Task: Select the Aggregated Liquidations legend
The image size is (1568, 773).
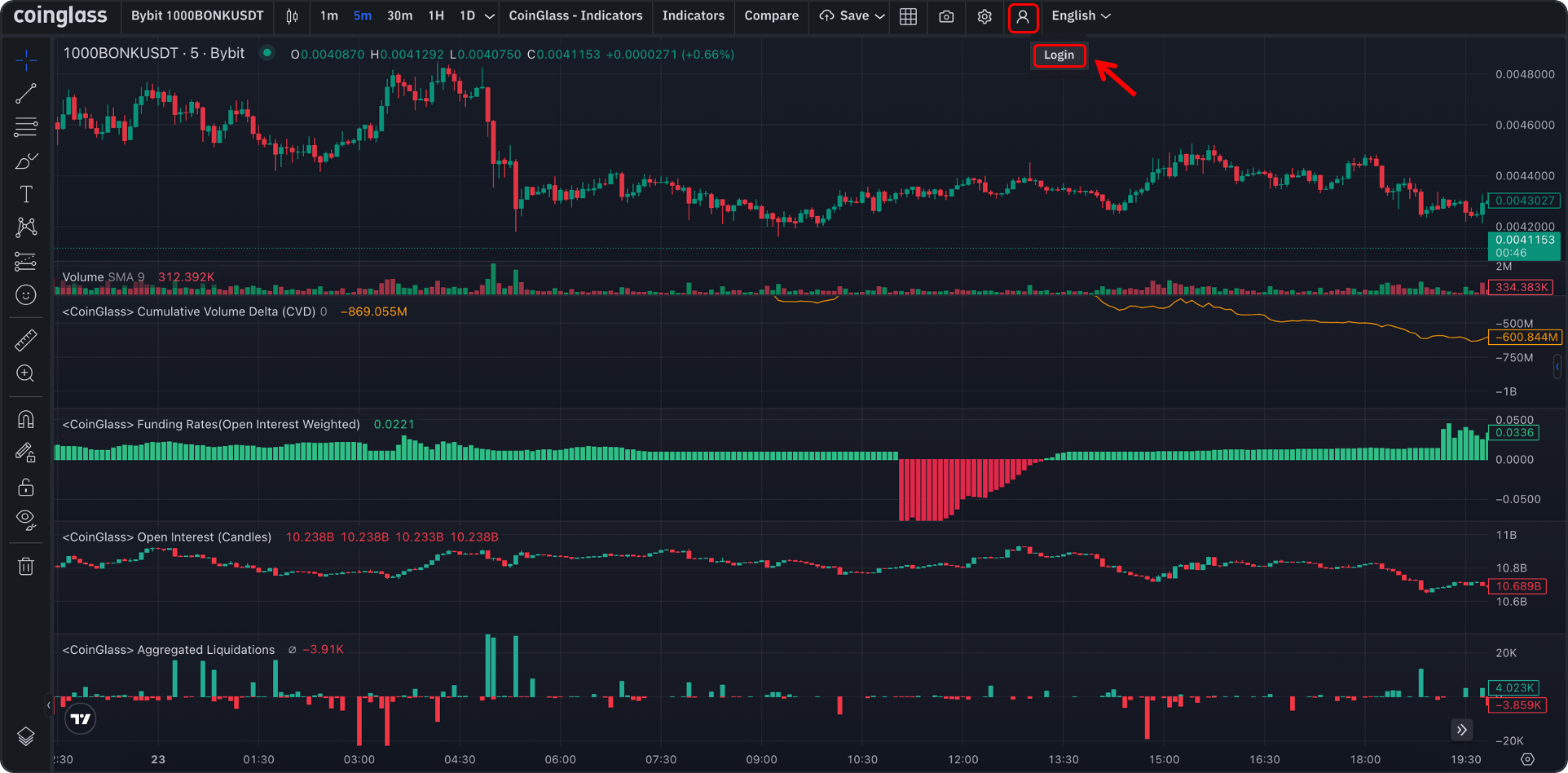Action: click(x=169, y=650)
